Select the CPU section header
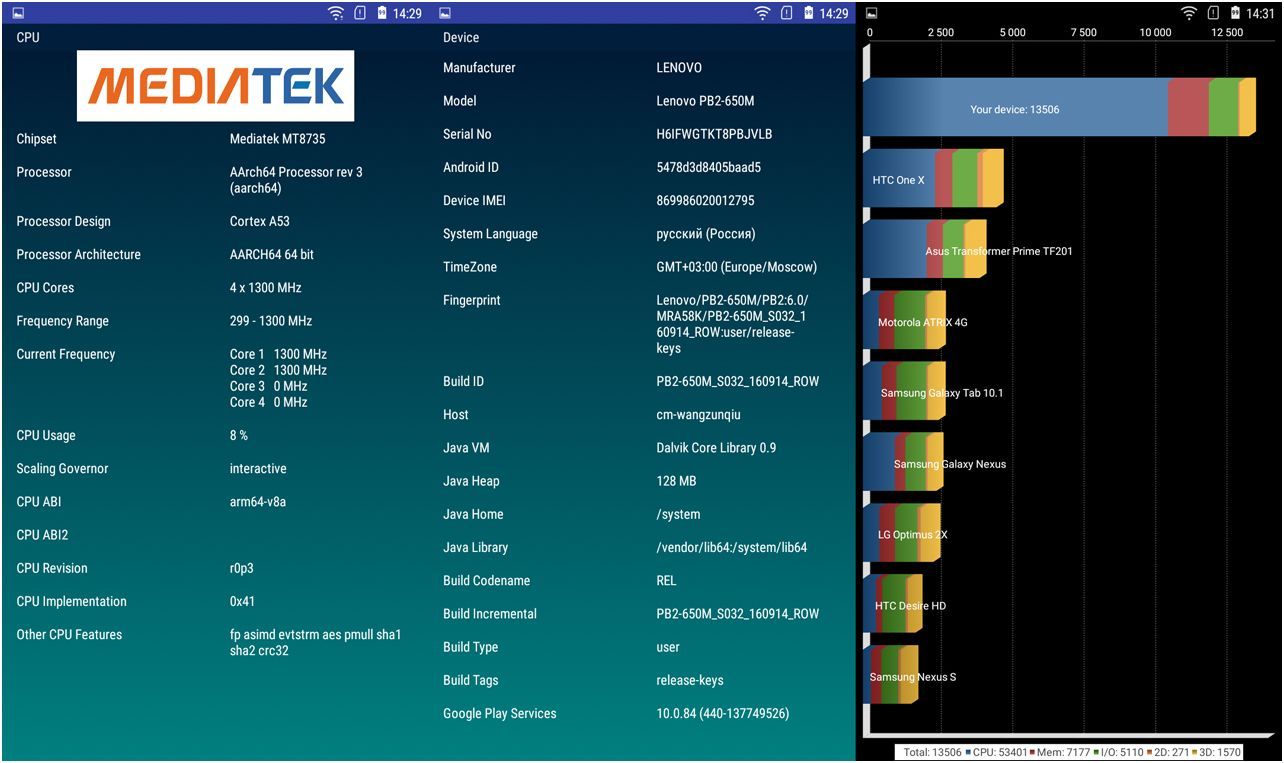1284x763 pixels. (x=28, y=38)
